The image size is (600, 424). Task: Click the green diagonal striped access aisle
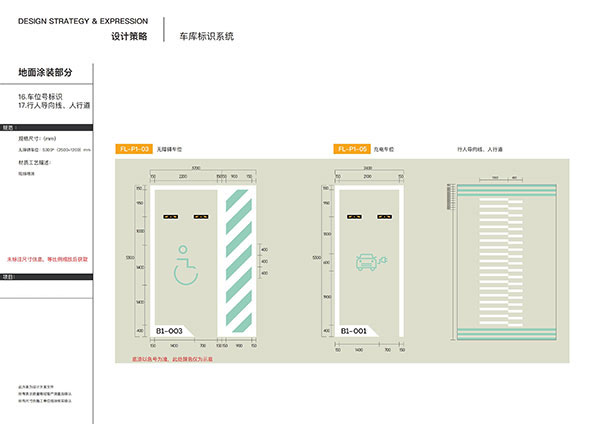click(239, 261)
